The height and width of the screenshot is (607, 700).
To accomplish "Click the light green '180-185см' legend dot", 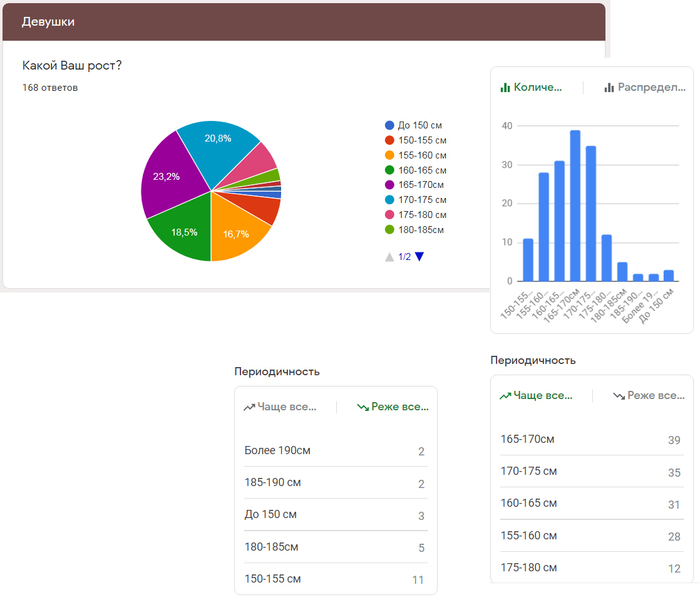I will tap(389, 230).
